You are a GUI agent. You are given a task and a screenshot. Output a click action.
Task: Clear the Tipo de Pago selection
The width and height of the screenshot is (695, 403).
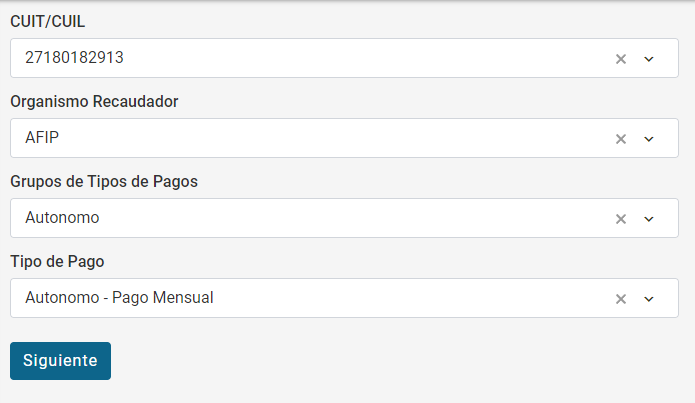(620, 299)
